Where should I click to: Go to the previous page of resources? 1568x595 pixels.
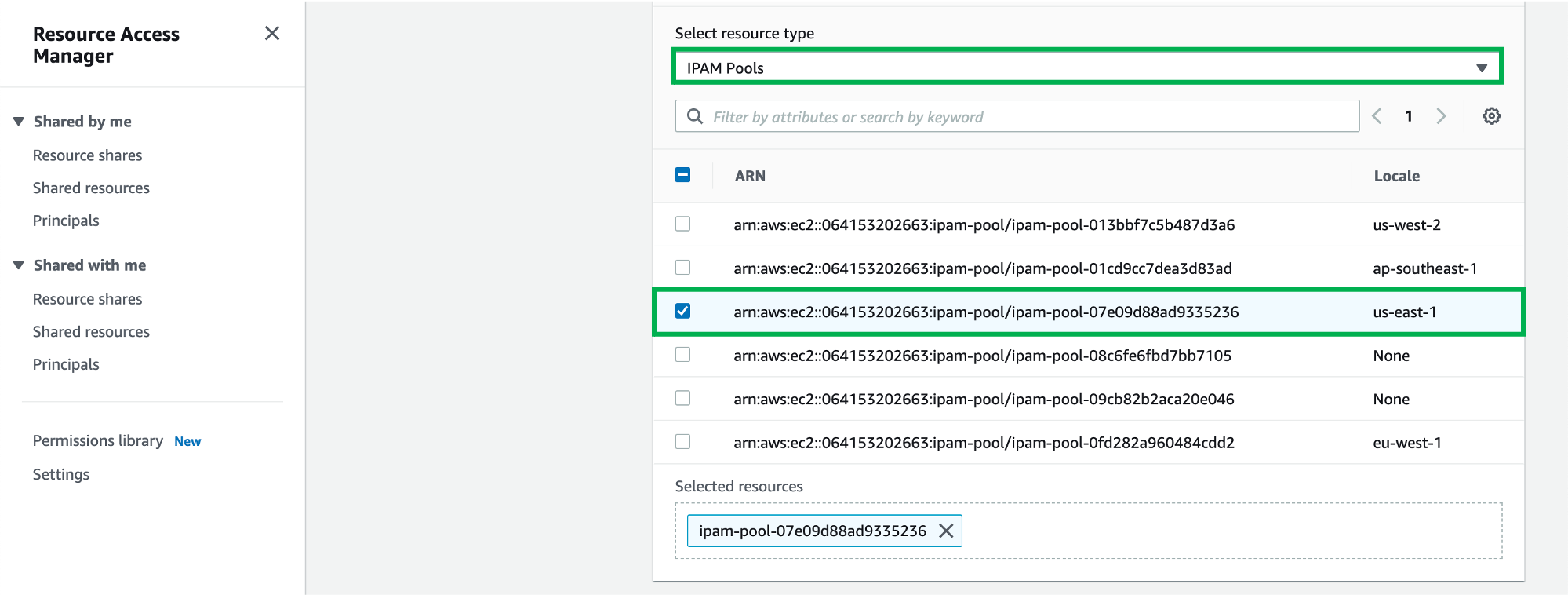pyautogui.click(x=1377, y=116)
